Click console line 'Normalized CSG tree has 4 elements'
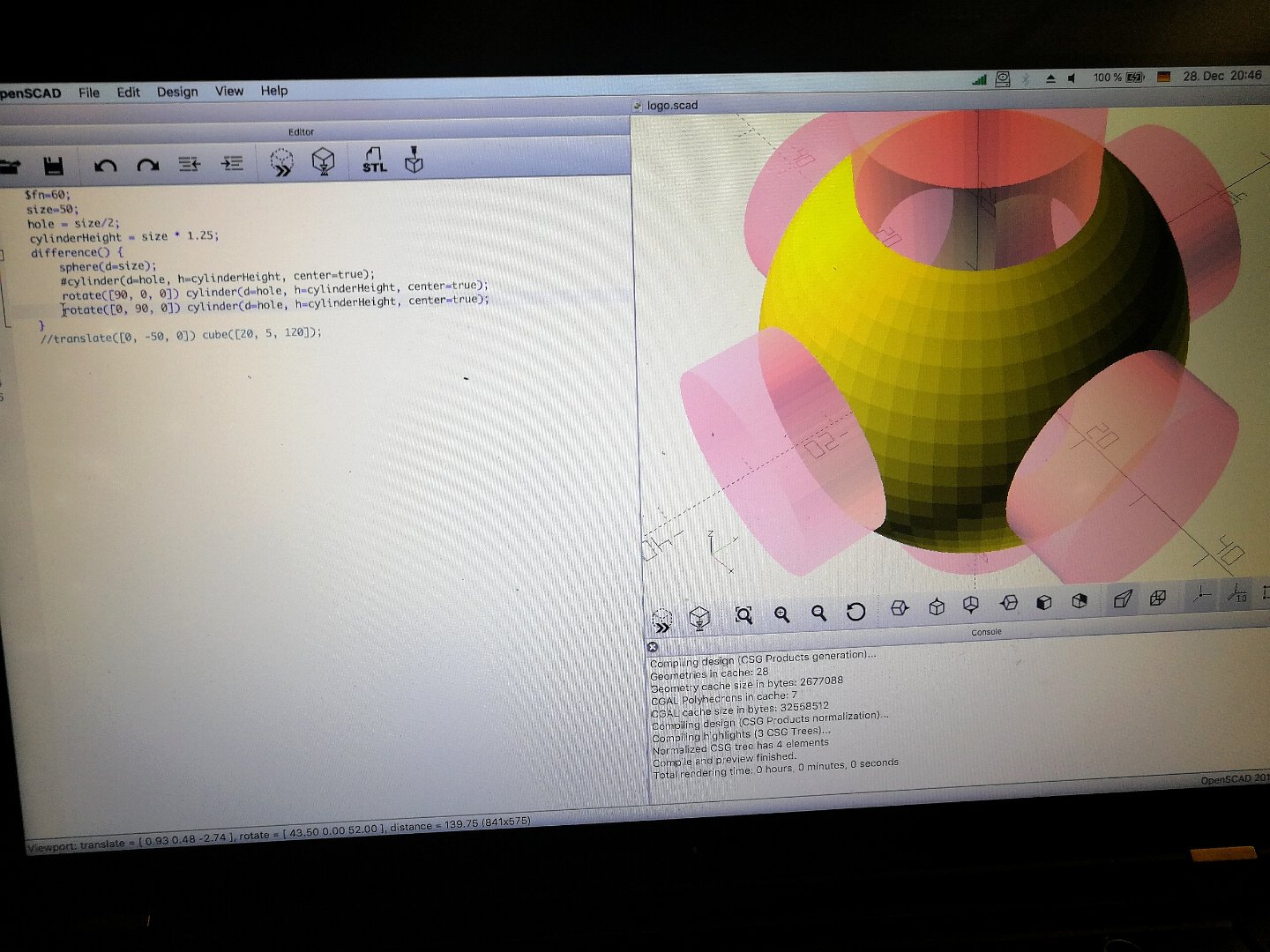 (x=741, y=747)
